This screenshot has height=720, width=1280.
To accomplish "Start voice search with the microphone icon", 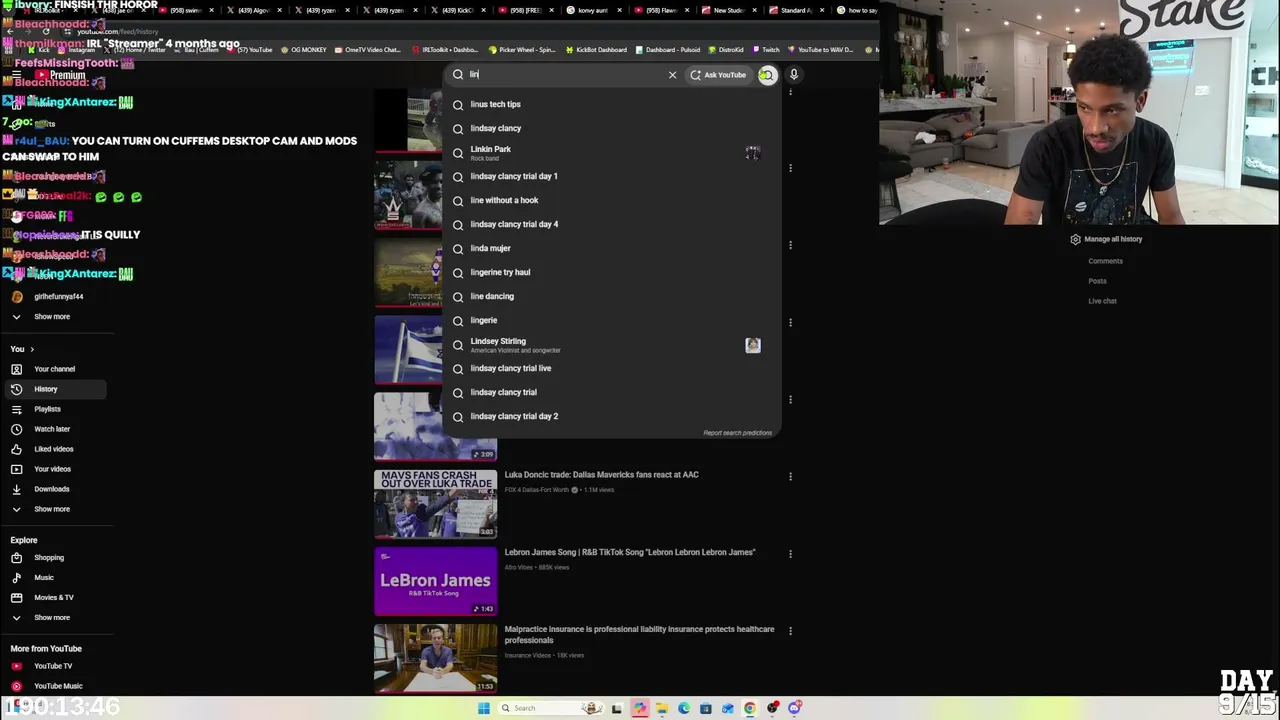I will 794,75.
